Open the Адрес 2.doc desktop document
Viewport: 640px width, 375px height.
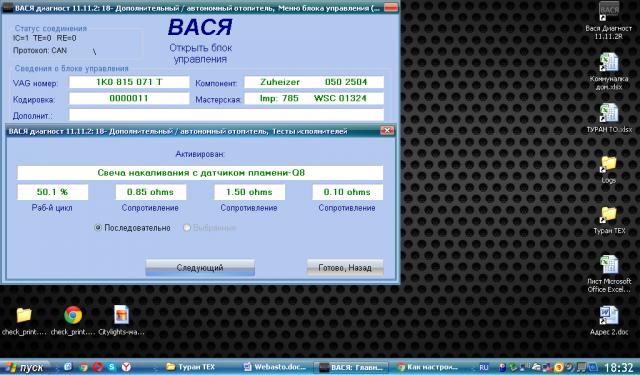coord(609,320)
